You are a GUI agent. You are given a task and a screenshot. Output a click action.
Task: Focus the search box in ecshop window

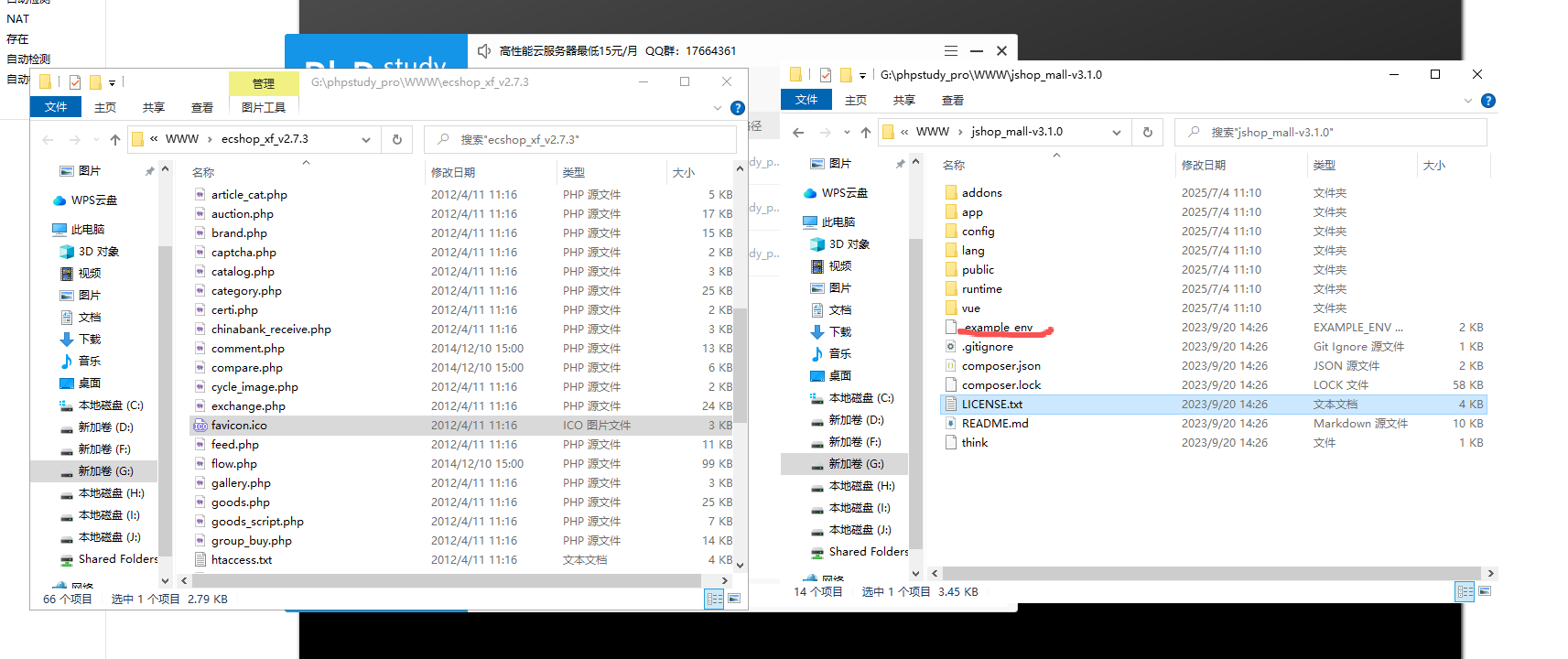tap(580, 139)
